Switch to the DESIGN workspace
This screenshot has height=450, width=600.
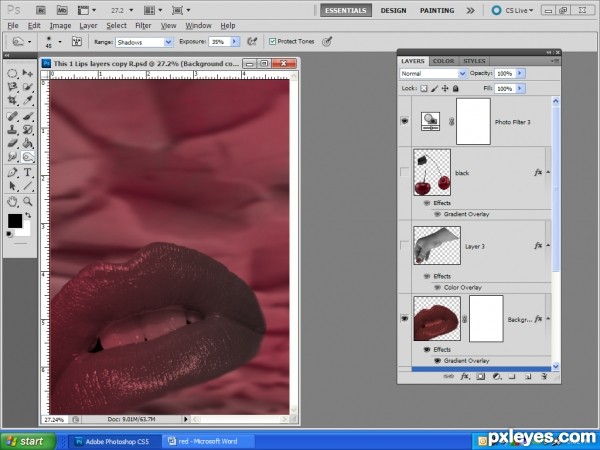point(393,11)
